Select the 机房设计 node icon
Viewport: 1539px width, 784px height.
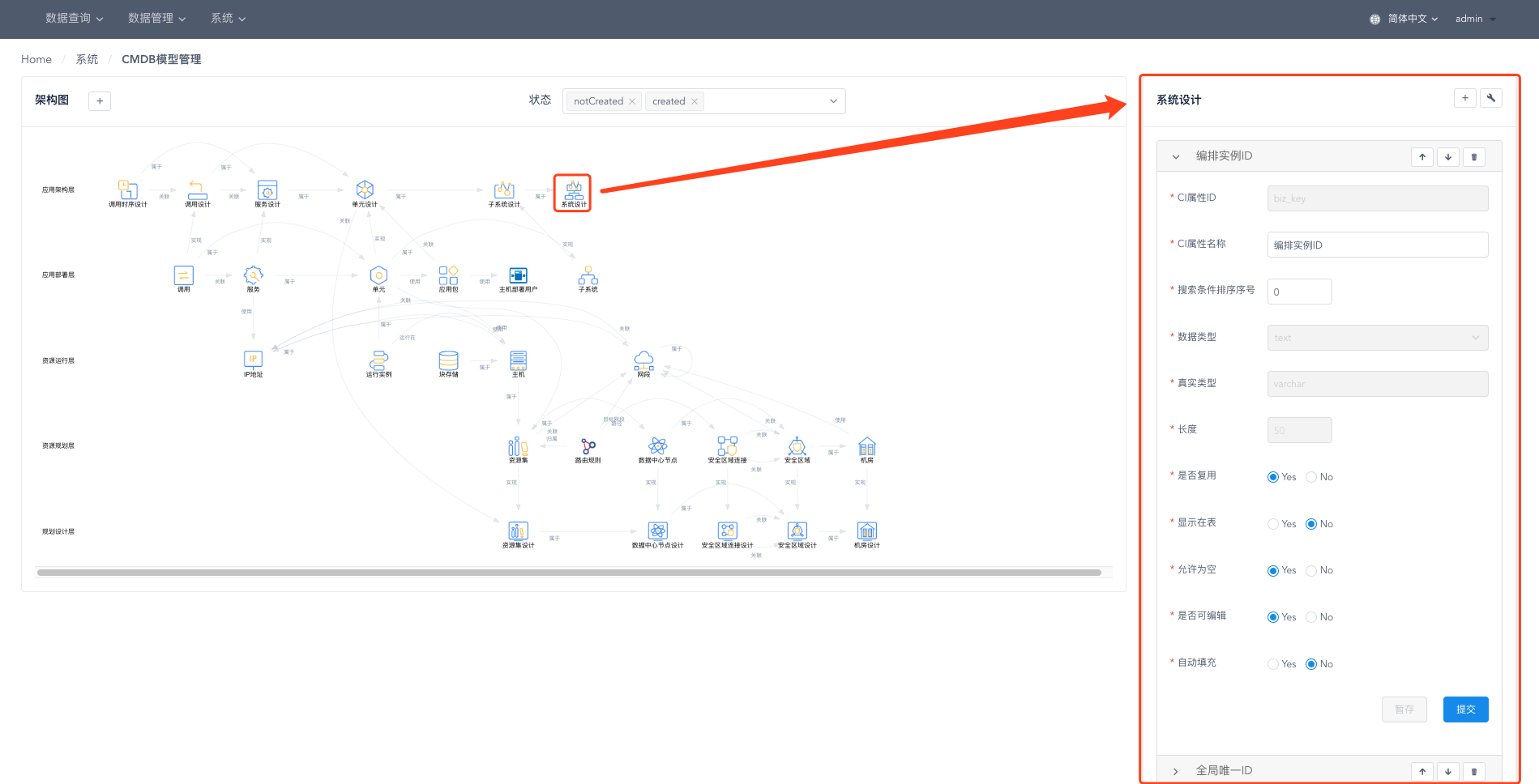tap(867, 531)
